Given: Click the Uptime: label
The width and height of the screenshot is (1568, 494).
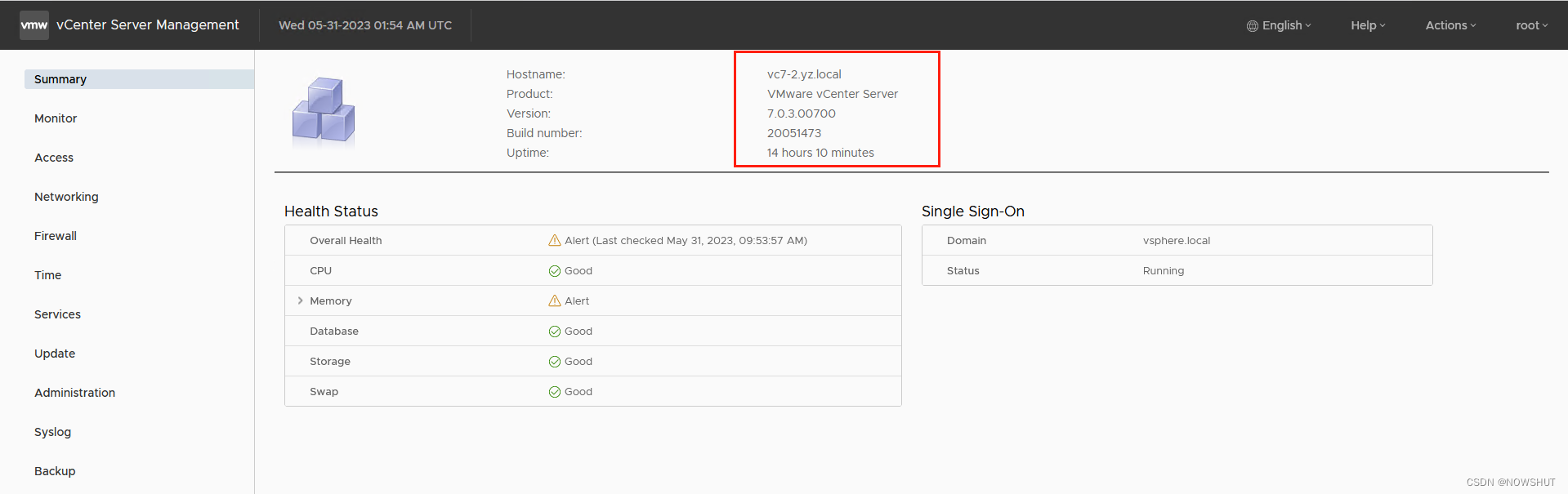Looking at the screenshot, I should click(528, 153).
